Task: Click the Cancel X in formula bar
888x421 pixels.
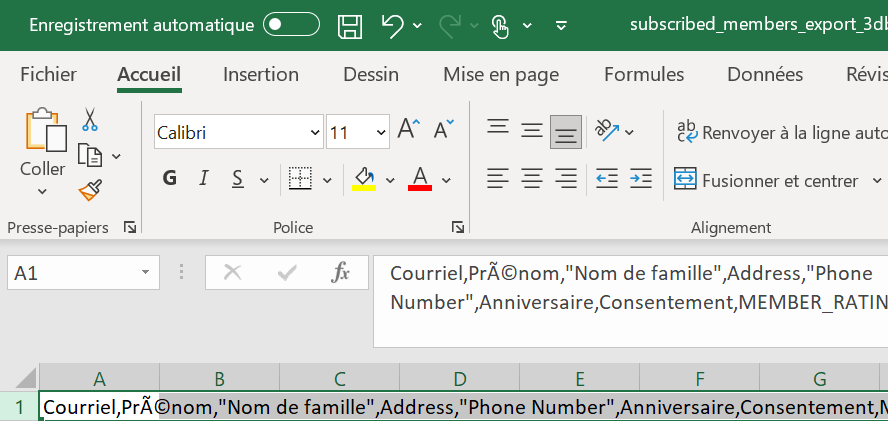Action: coord(233,273)
